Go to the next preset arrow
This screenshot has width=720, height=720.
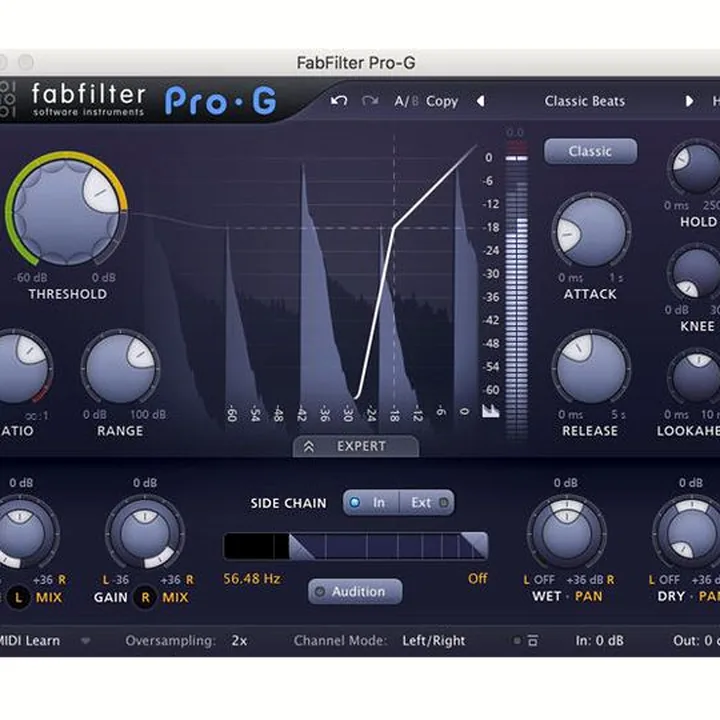click(689, 101)
